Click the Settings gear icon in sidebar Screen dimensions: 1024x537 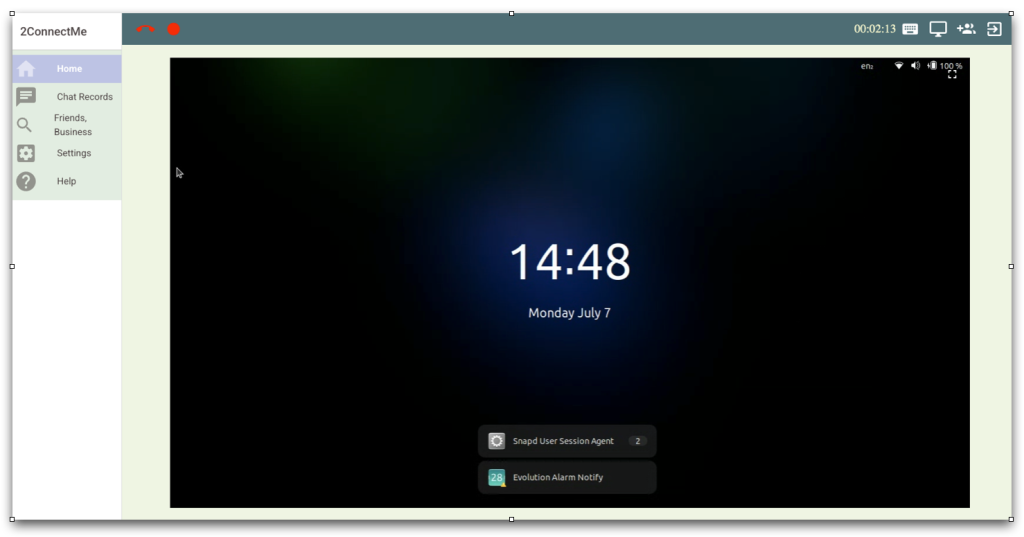tap(26, 153)
